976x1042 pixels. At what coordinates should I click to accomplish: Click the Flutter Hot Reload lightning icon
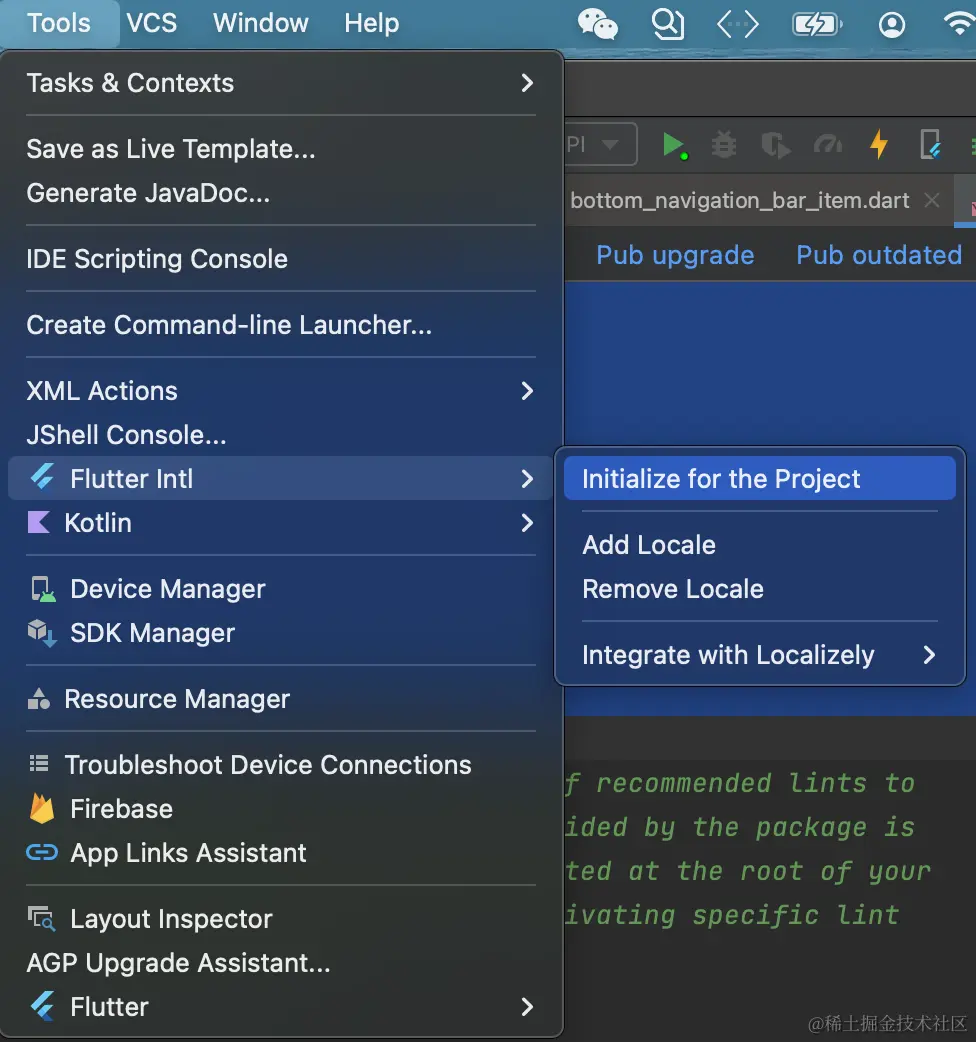point(879,145)
